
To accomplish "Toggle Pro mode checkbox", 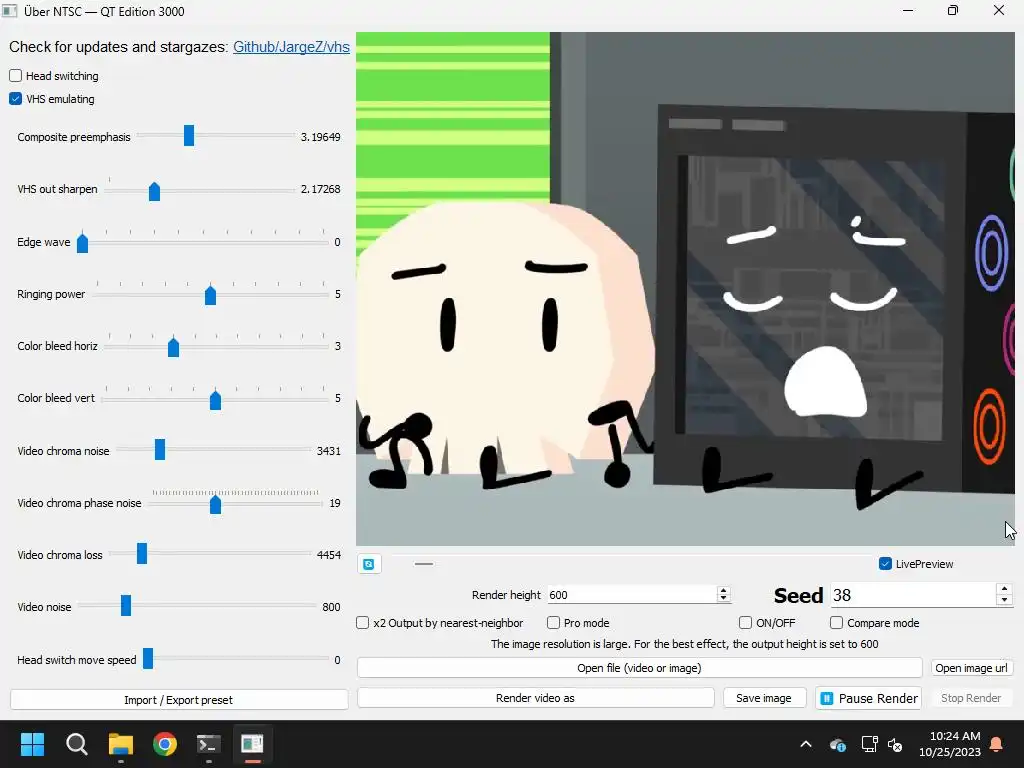I will click(553, 623).
